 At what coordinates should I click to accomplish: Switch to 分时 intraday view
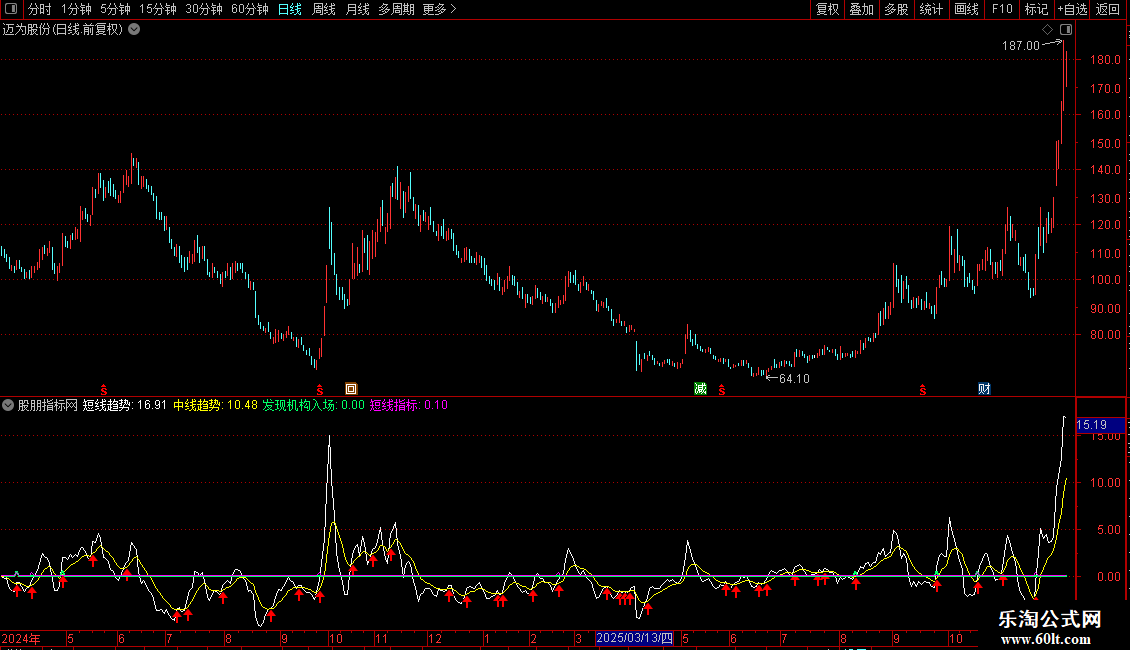(x=40, y=9)
